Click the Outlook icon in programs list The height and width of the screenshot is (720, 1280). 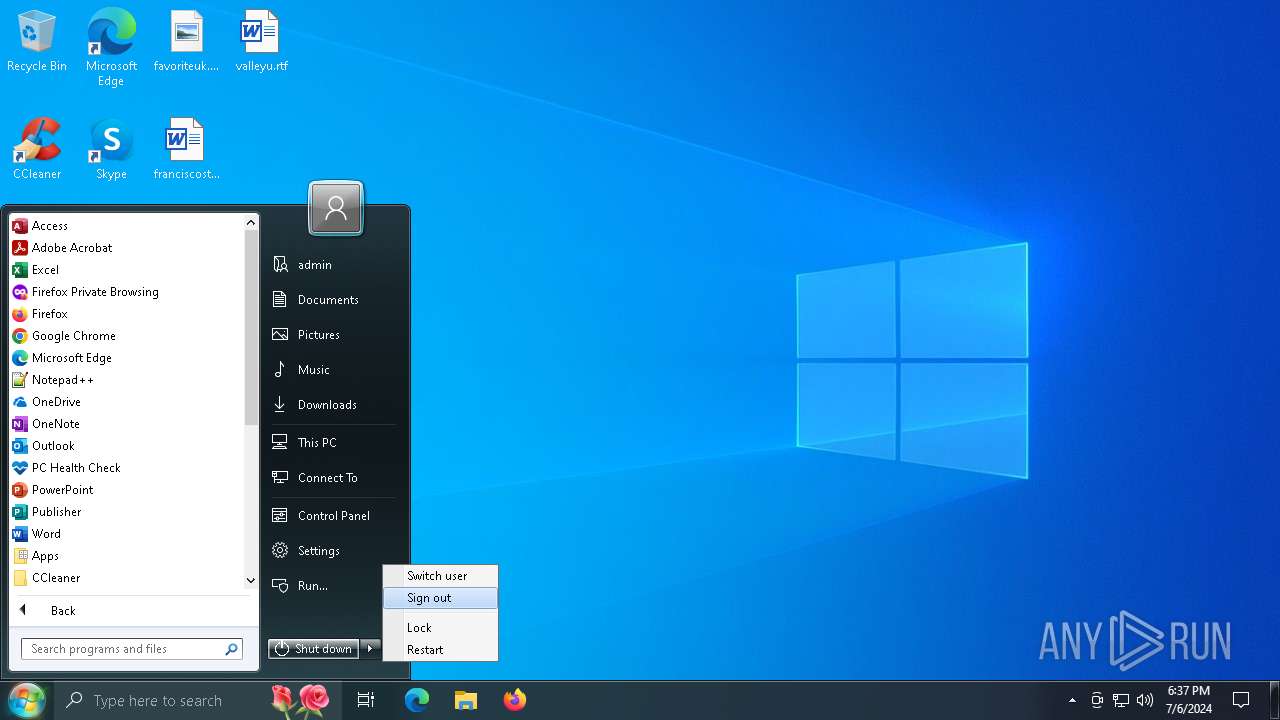coord(20,446)
